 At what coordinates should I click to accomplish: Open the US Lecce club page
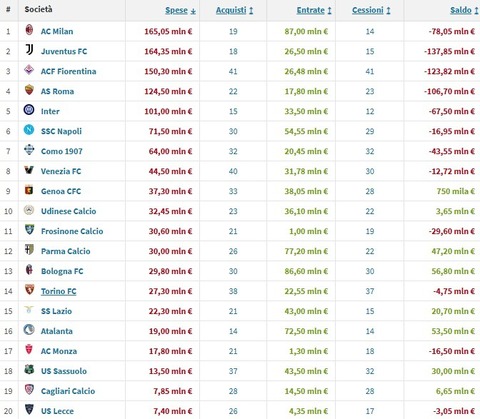(57, 411)
